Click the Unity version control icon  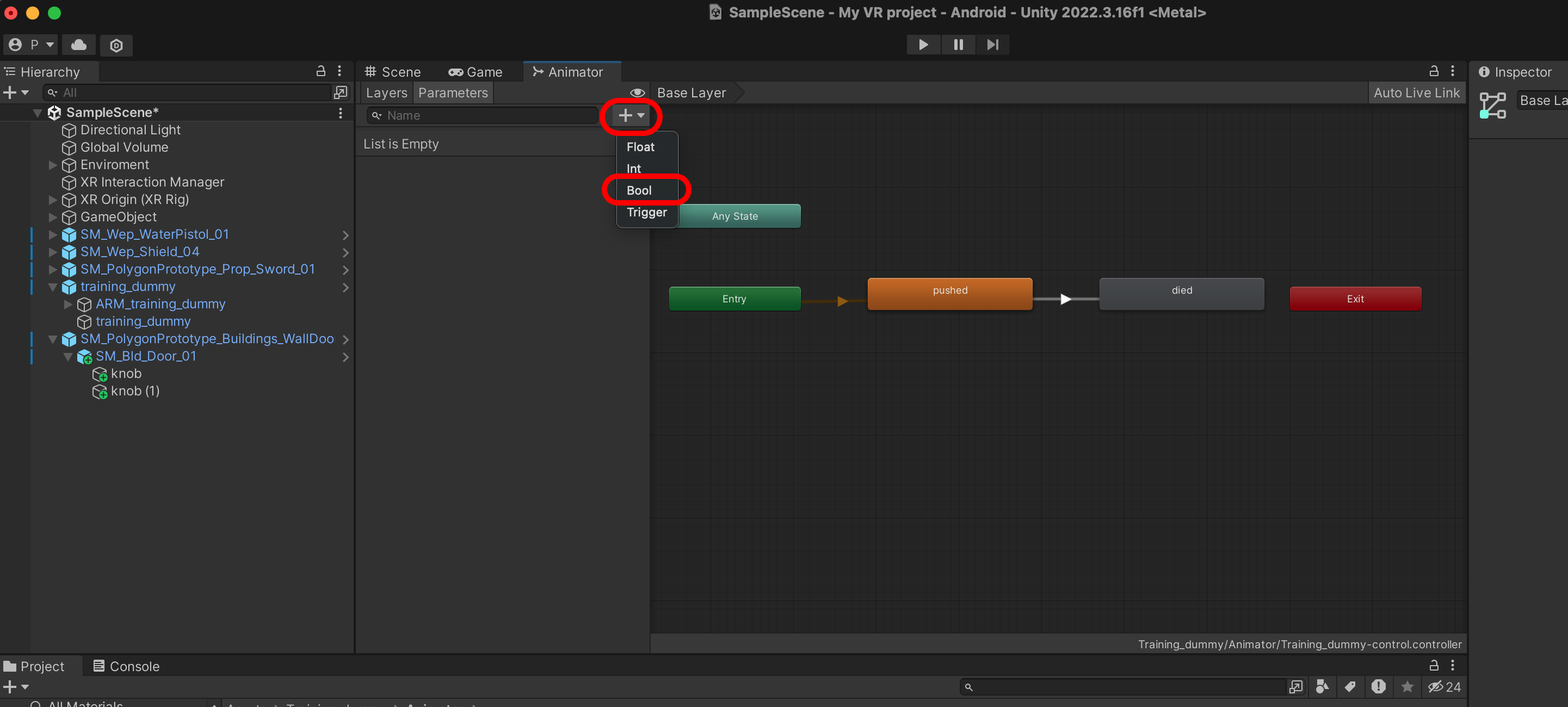pyautogui.click(x=116, y=45)
